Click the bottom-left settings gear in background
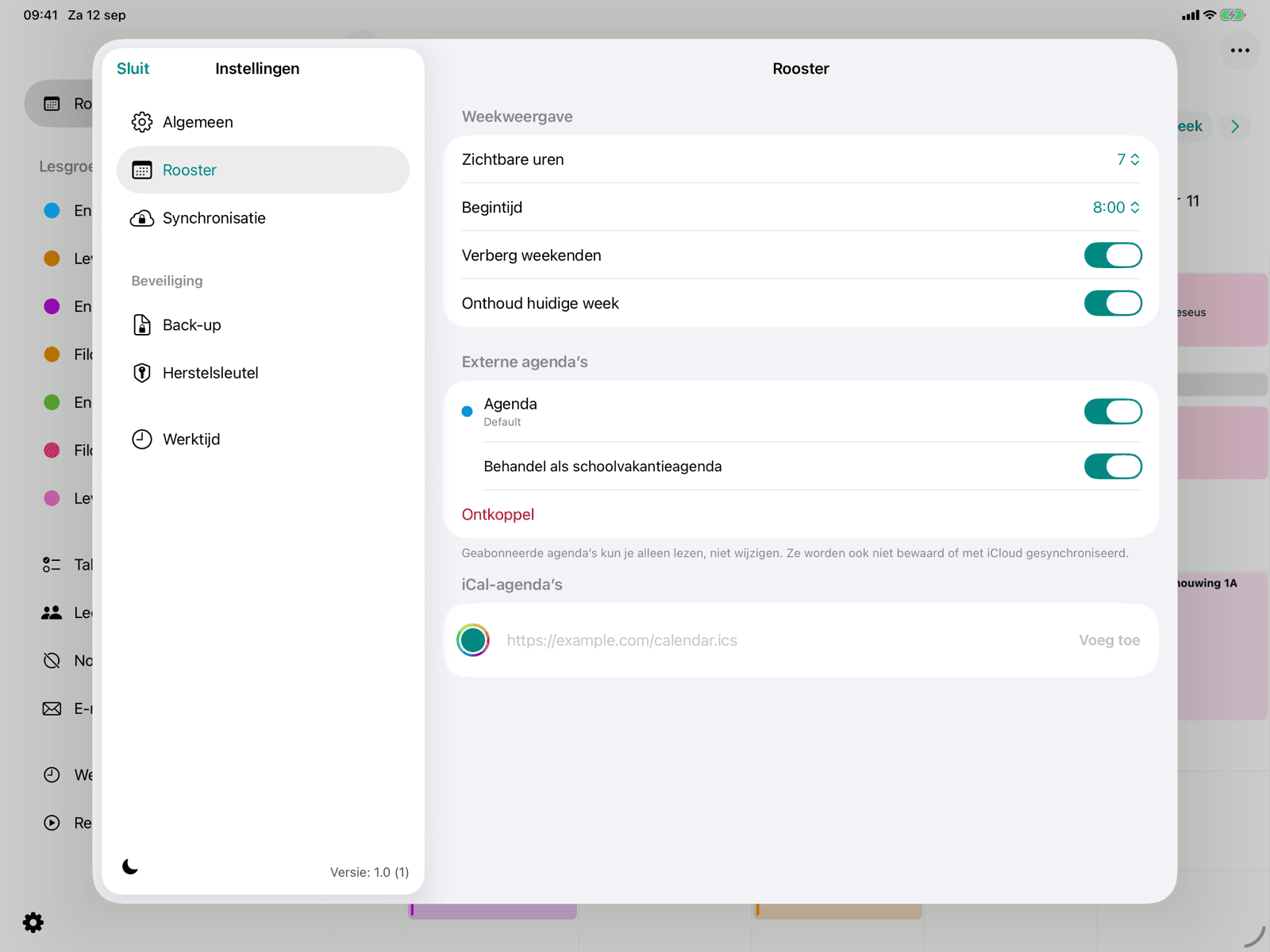 pos(33,922)
